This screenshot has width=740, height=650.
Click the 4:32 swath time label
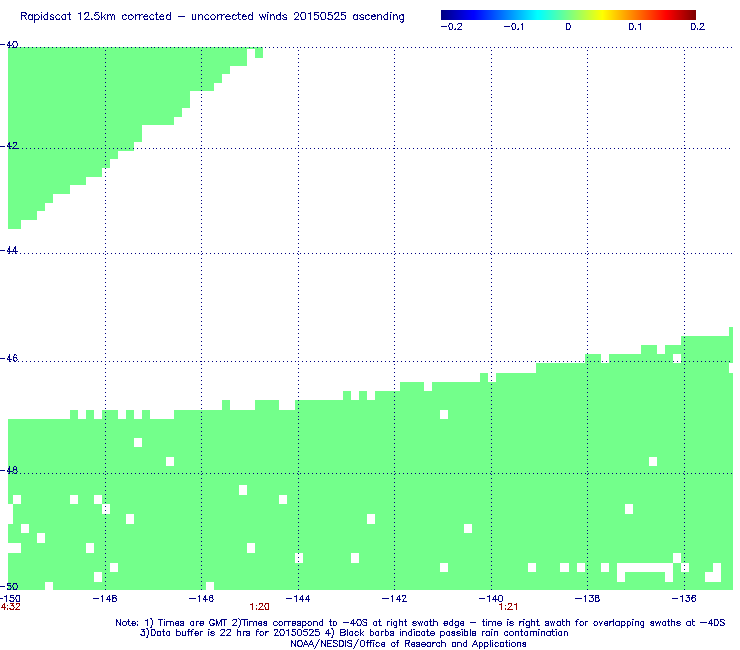pos(10,607)
